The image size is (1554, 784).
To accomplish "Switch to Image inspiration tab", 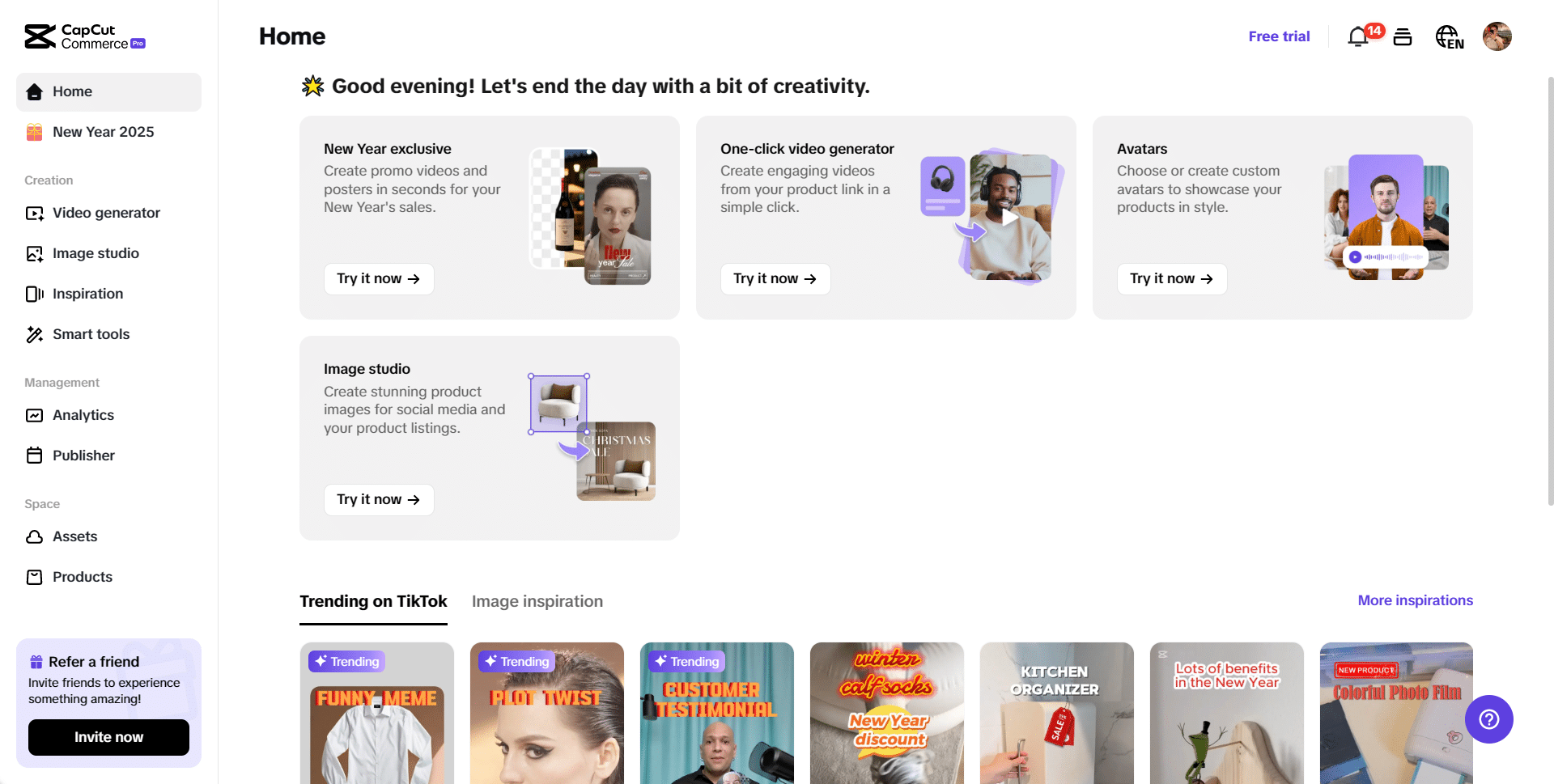I will click(x=537, y=601).
